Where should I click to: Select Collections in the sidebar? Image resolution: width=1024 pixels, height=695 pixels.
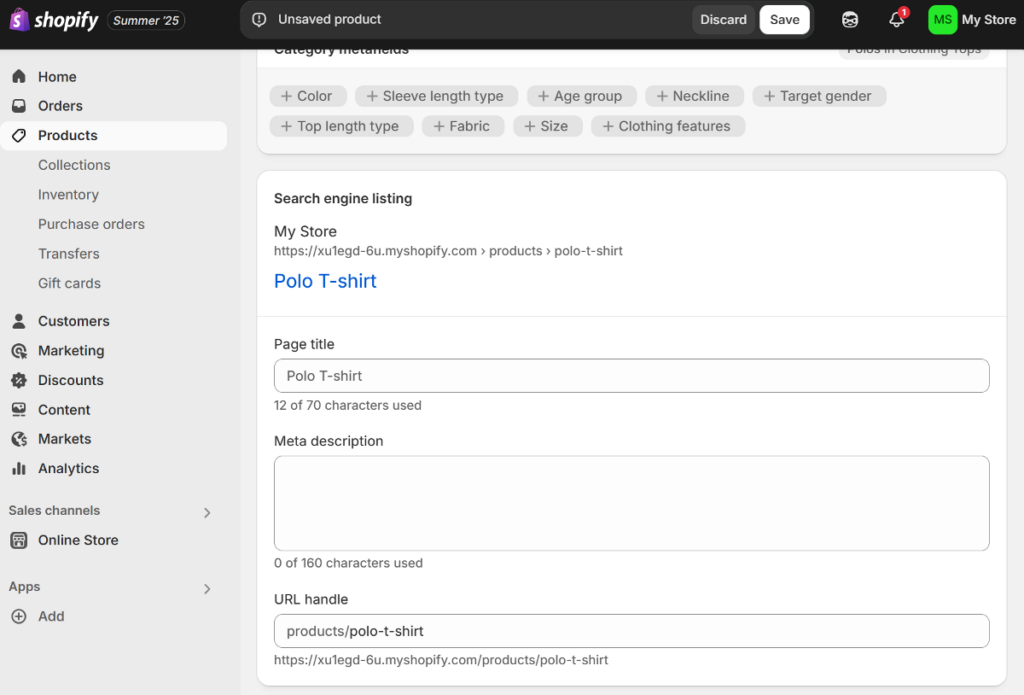click(x=74, y=164)
